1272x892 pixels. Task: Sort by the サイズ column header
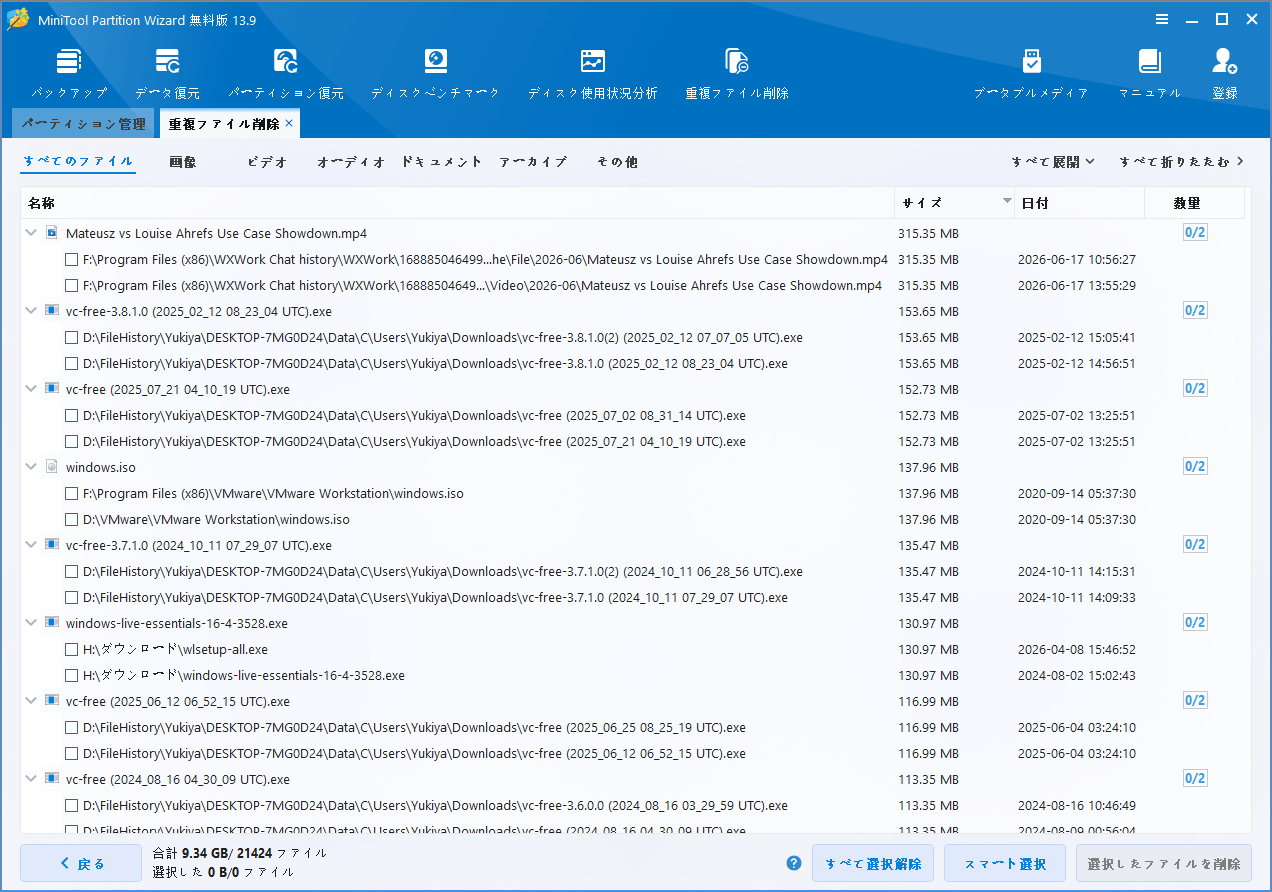pos(954,203)
